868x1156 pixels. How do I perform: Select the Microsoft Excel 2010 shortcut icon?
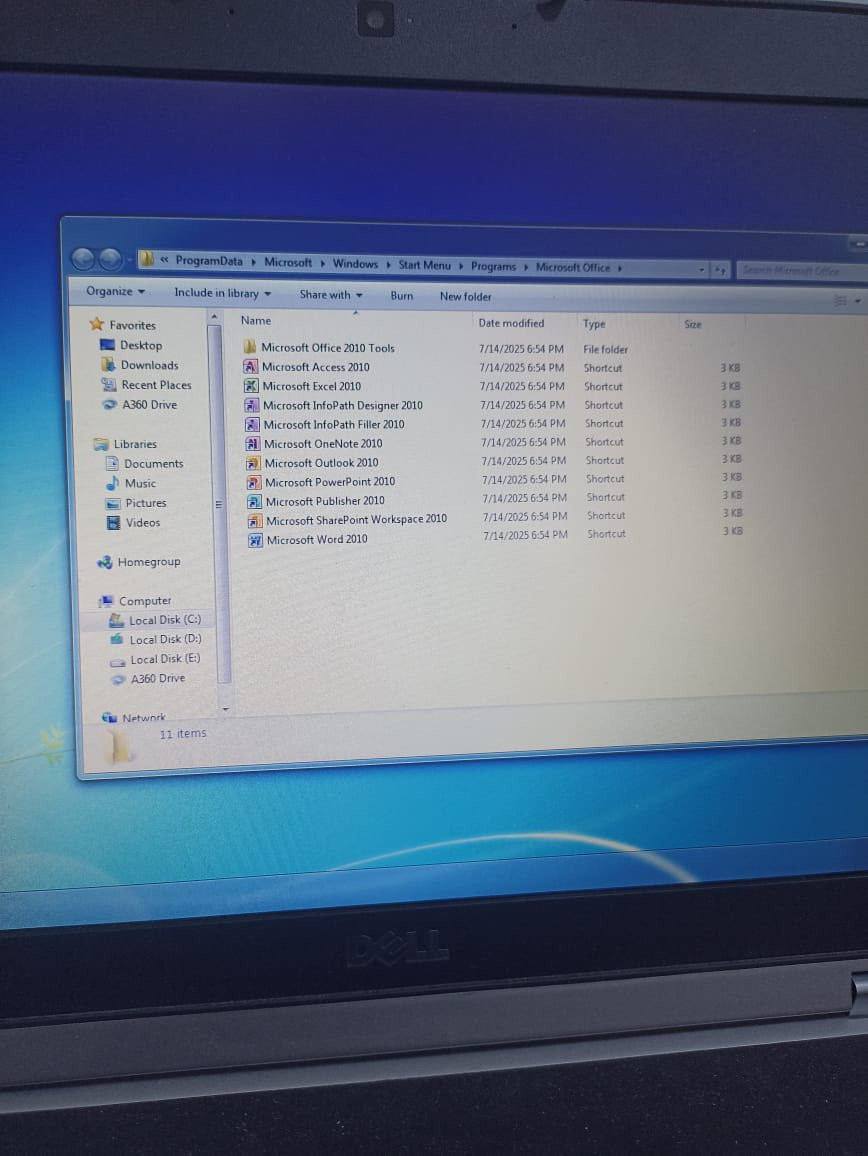(x=252, y=386)
